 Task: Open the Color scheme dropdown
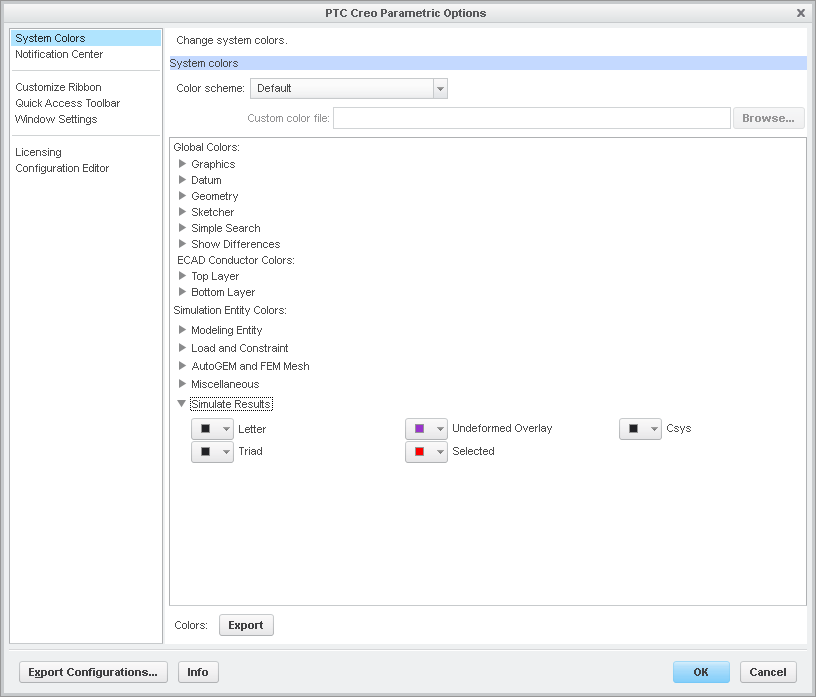[440, 88]
